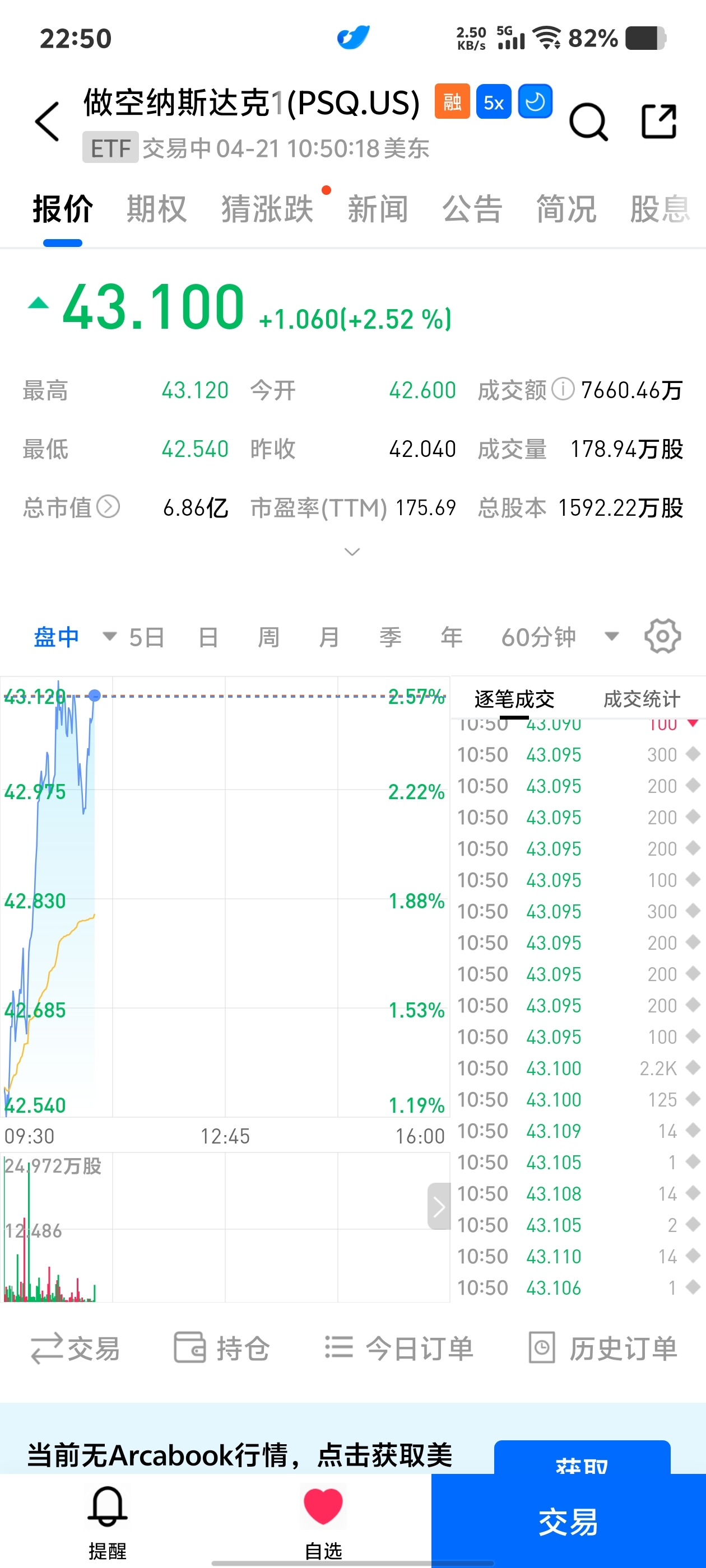Open the 公告 tab

click(x=472, y=209)
